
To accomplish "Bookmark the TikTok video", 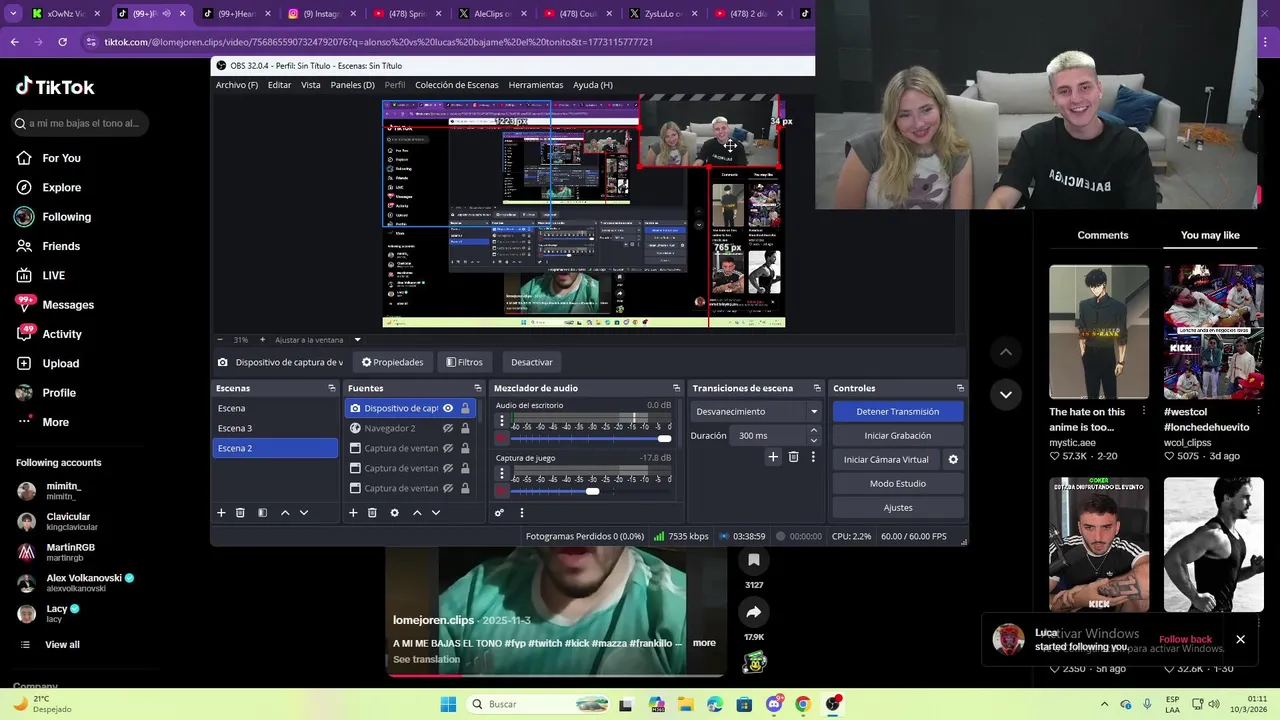I will 754,561.
